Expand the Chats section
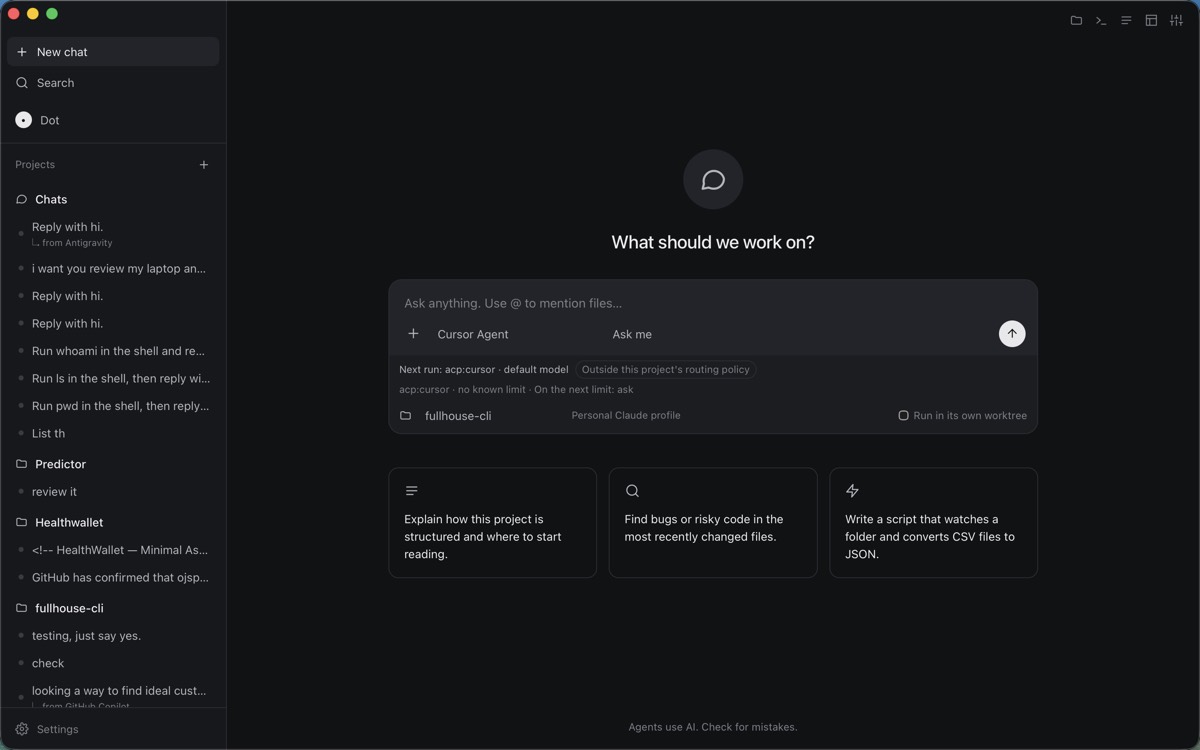The image size is (1200, 750). click(x=113, y=199)
